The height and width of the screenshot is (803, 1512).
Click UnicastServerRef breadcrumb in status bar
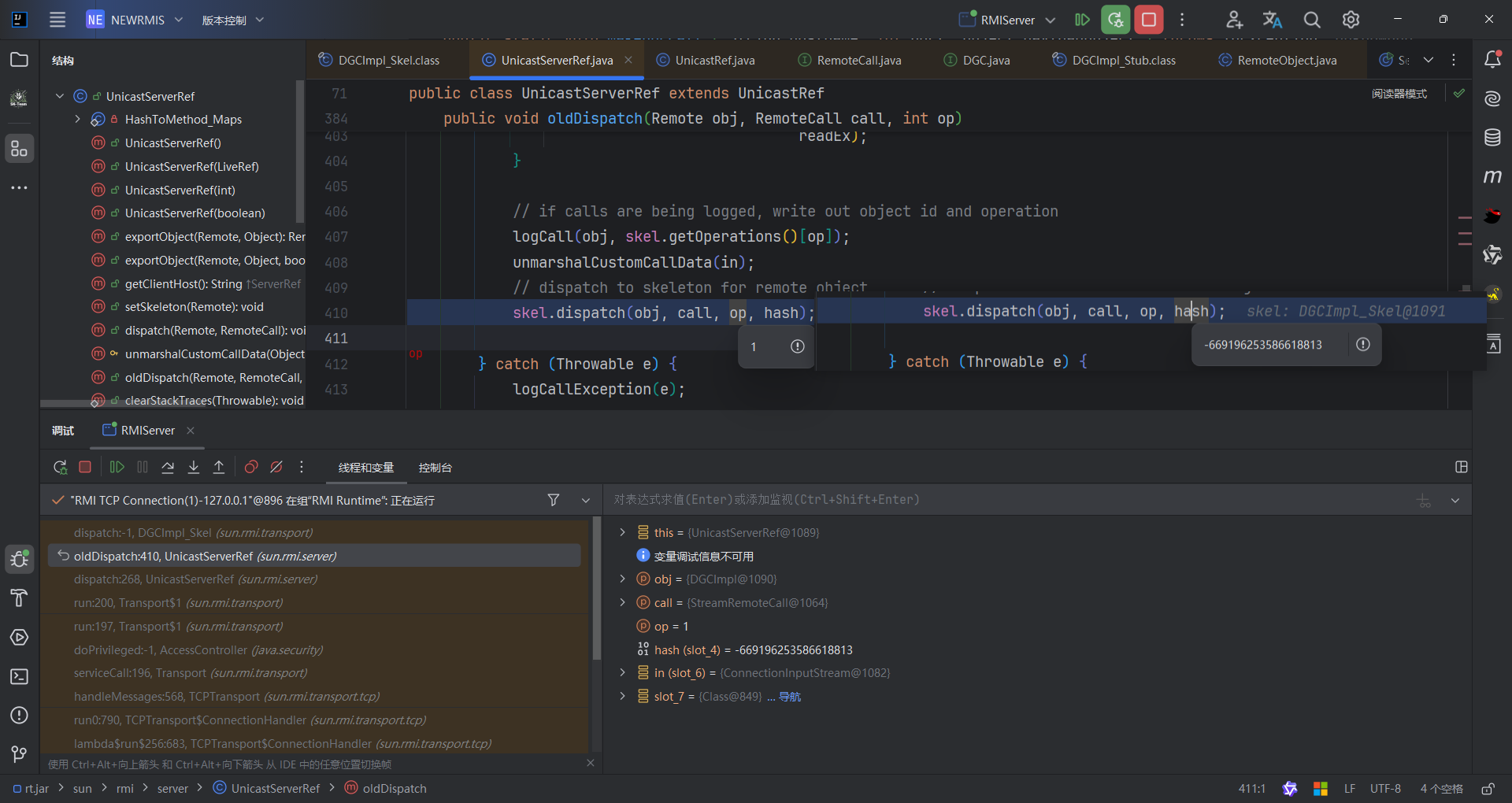[266, 788]
